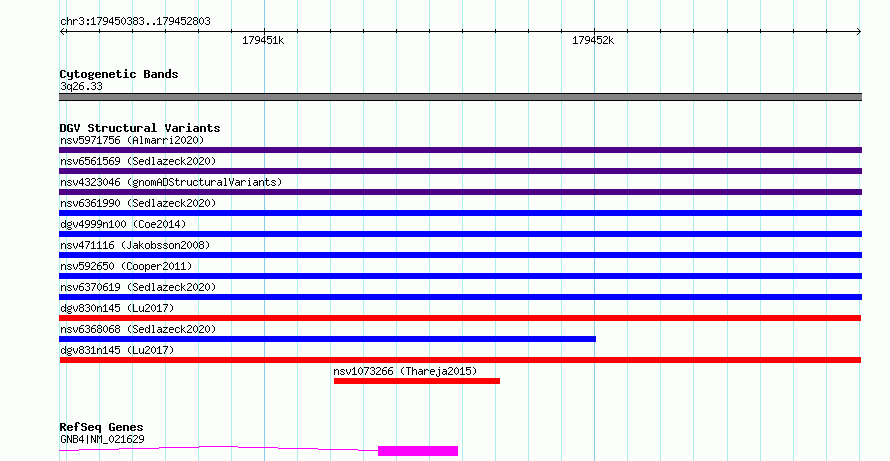Viewport: 890px width, 461px height.
Task: Select the red bar under dgv830n145
Action: point(460,318)
